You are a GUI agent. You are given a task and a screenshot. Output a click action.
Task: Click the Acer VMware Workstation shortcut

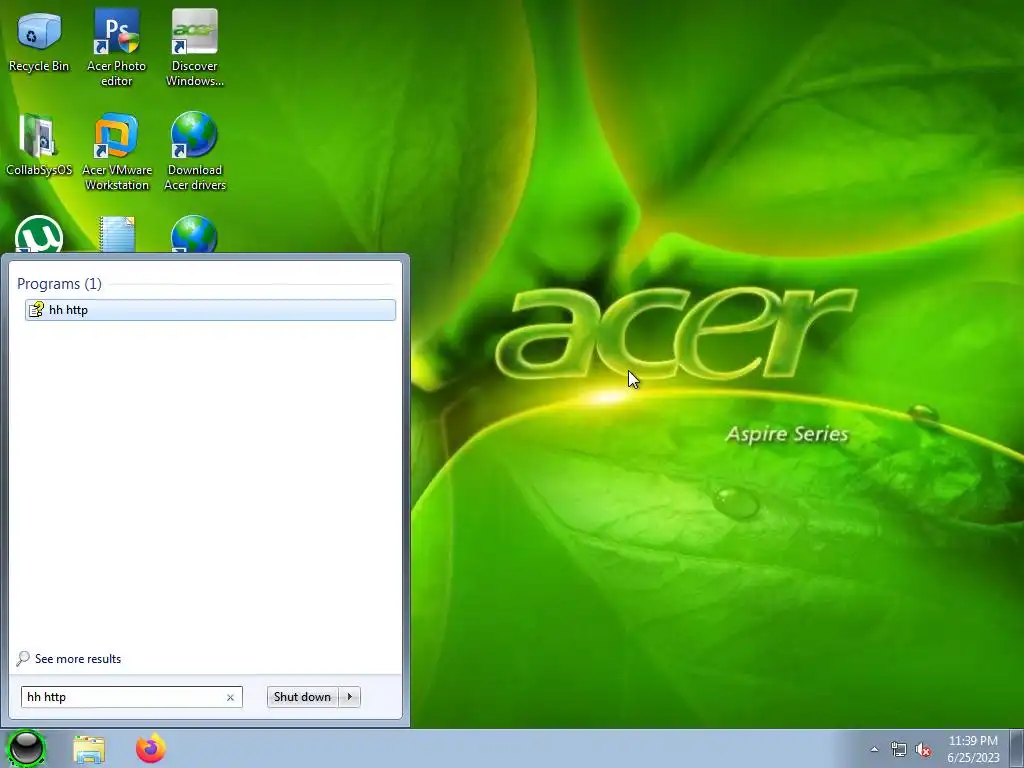click(116, 152)
